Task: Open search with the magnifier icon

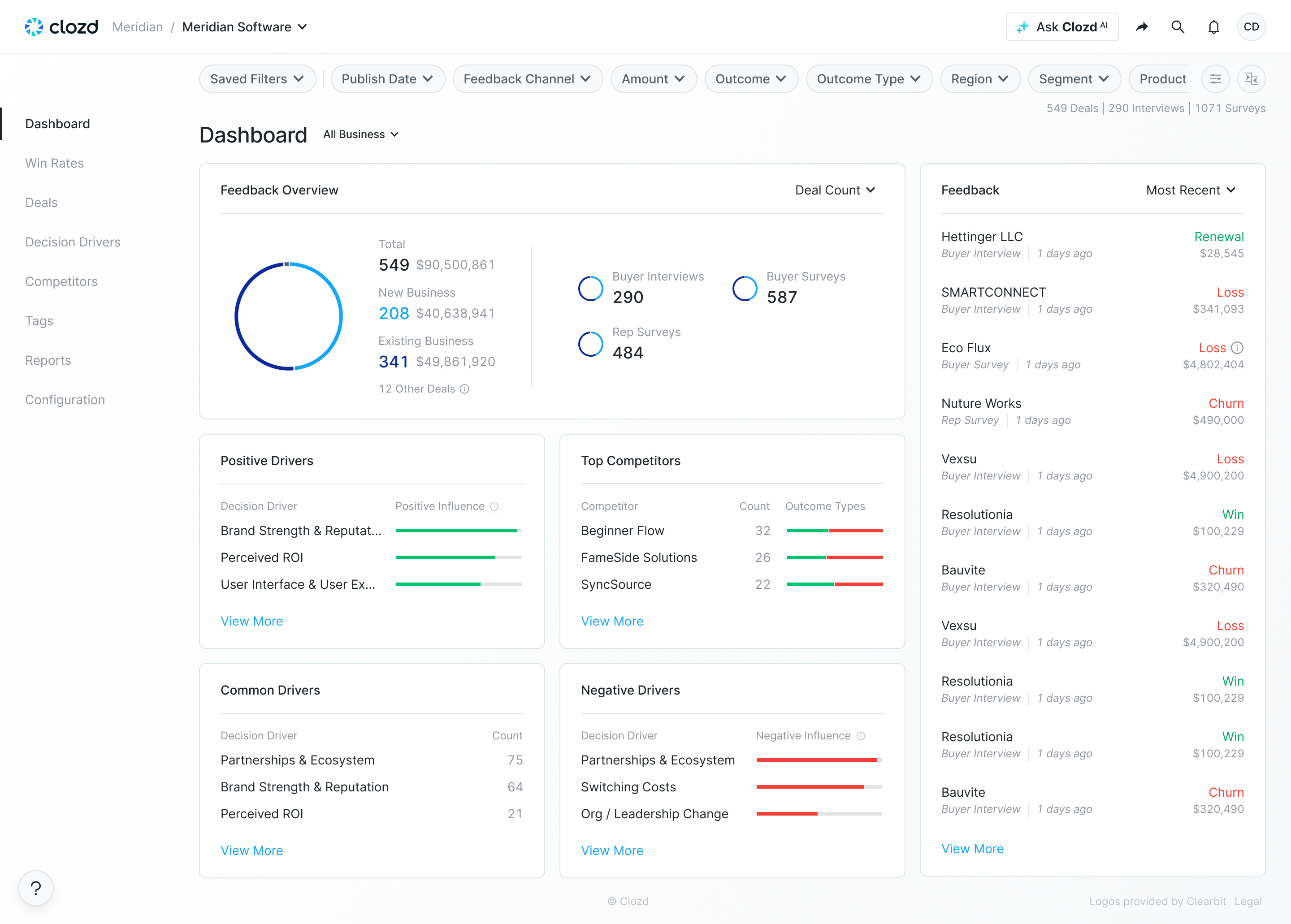Action: click(1177, 27)
